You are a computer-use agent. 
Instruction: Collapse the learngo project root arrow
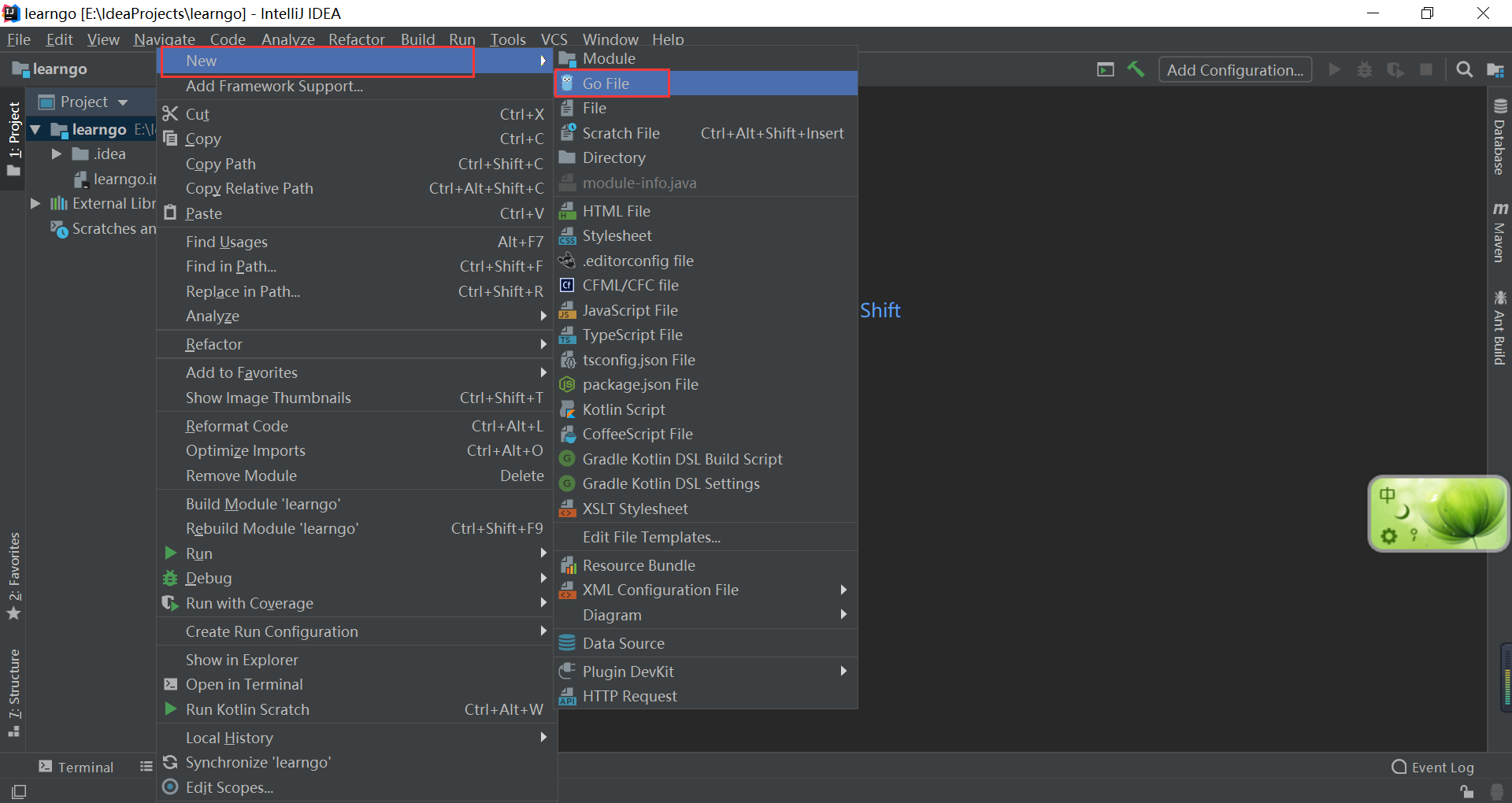pyautogui.click(x=35, y=129)
